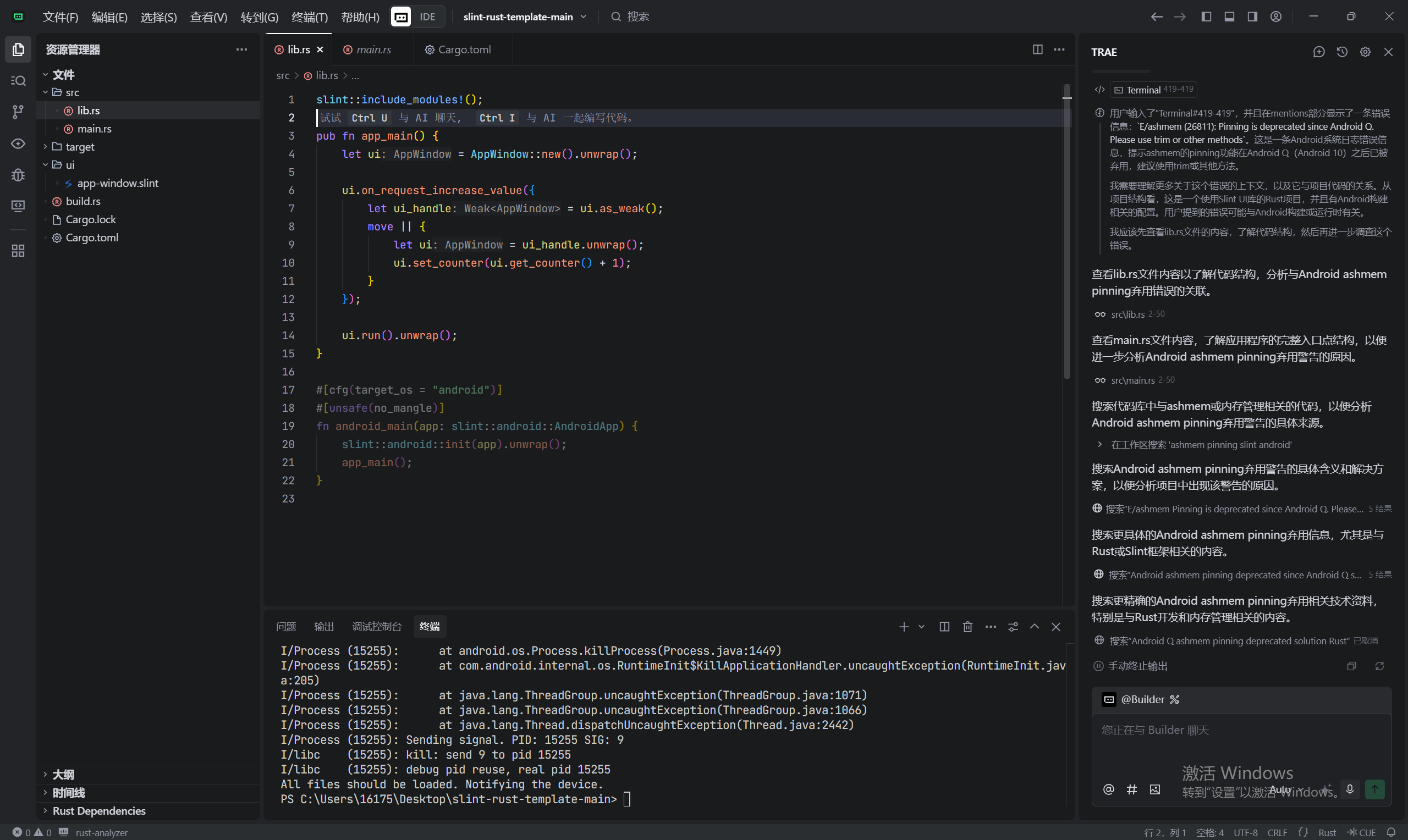Click the CRLF line ending status item
Image resolution: width=1408 pixels, height=840 pixels.
[x=1277, y=832]
